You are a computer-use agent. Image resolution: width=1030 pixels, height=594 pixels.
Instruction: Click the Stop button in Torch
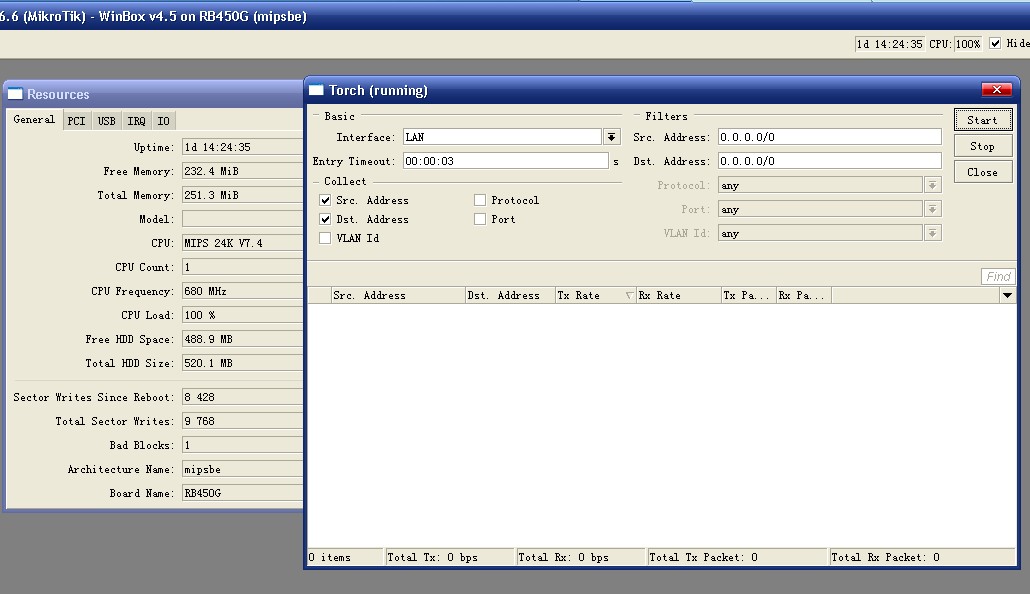click(983, 146)
